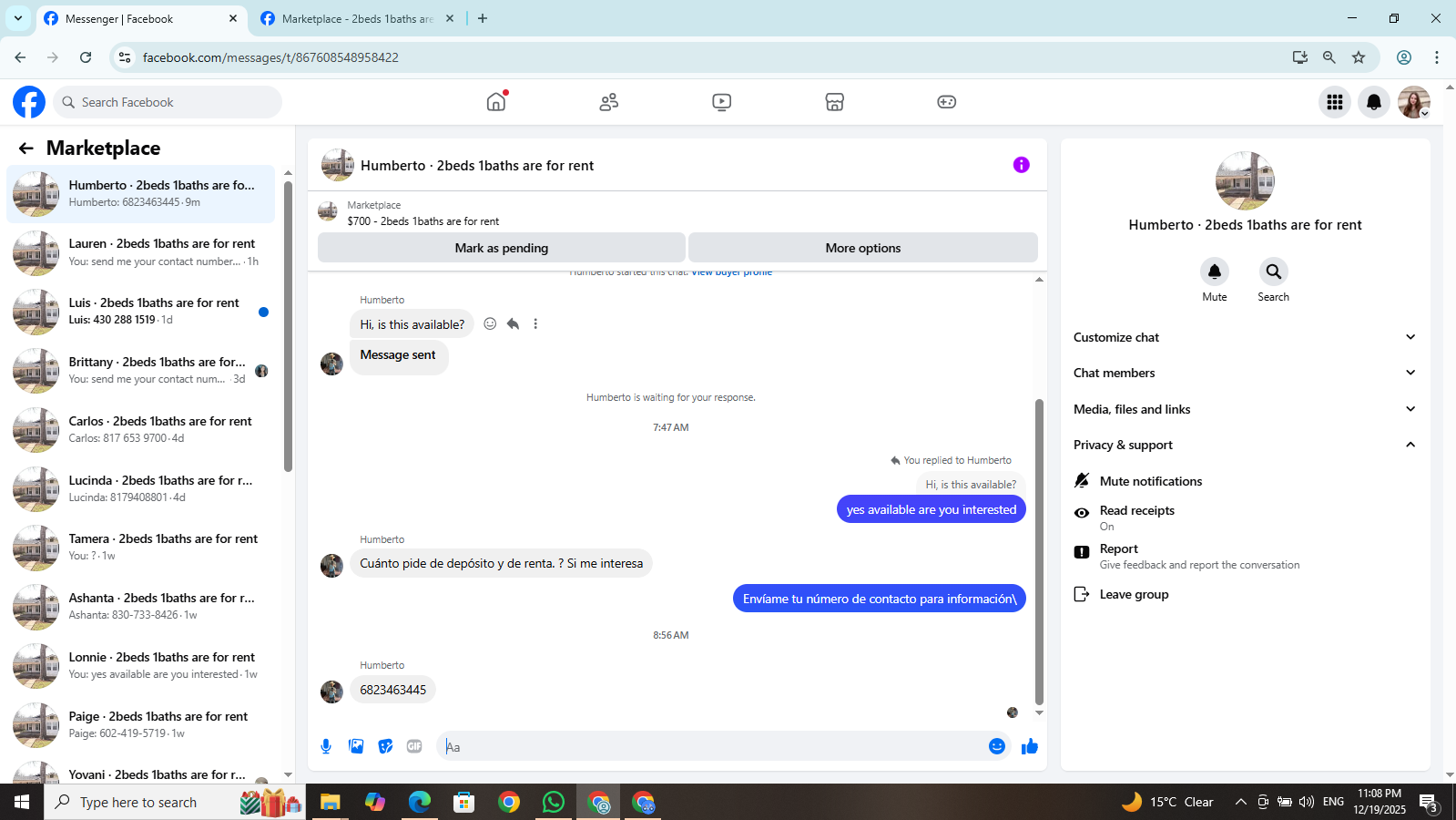The width and height of the screenshot is (1456, 820).
Task: Expand the Customize chat section
Action: [1245, 337]
